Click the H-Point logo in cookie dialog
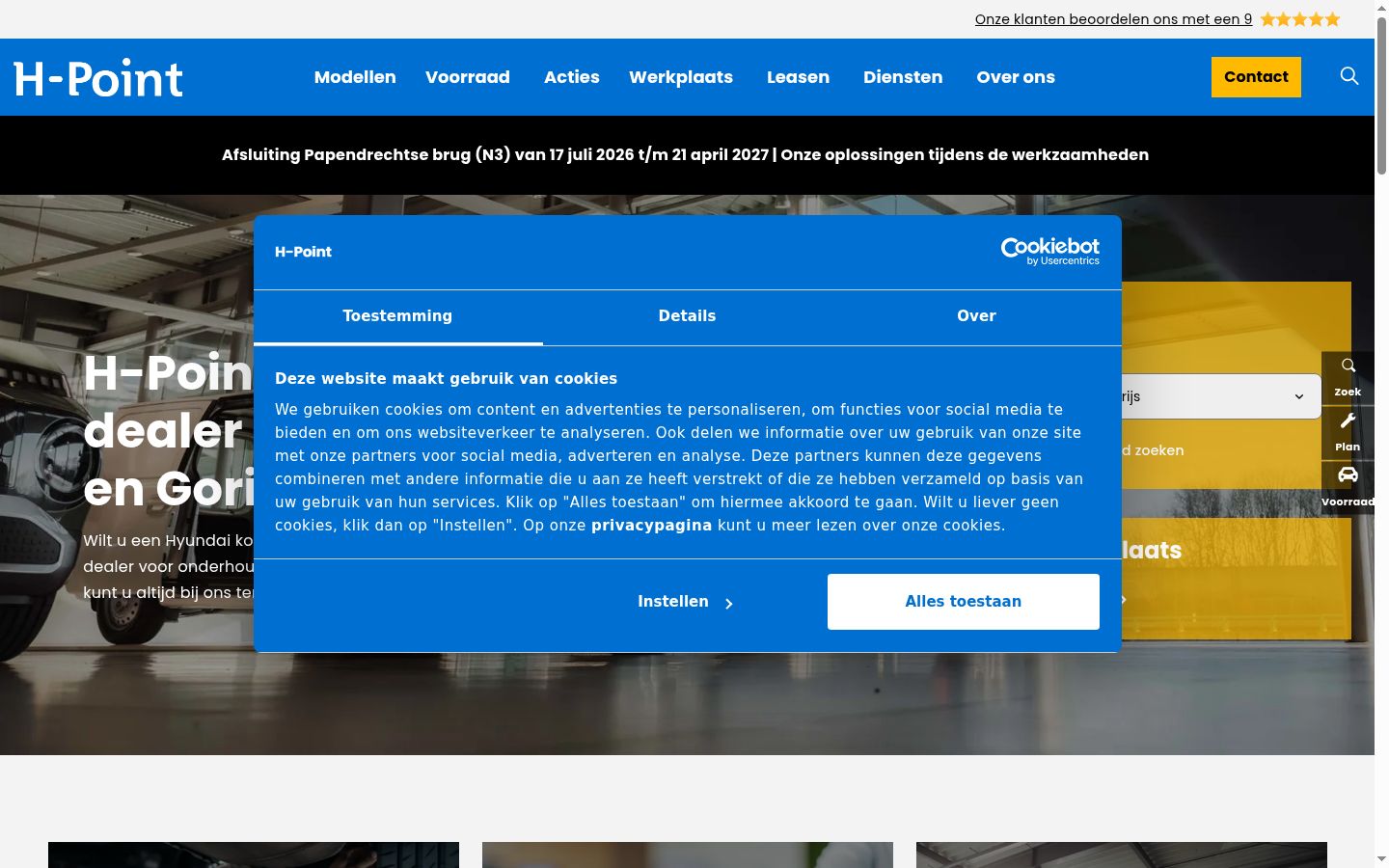The height and width of the screenshot is (868, 1389). (303, 252)
